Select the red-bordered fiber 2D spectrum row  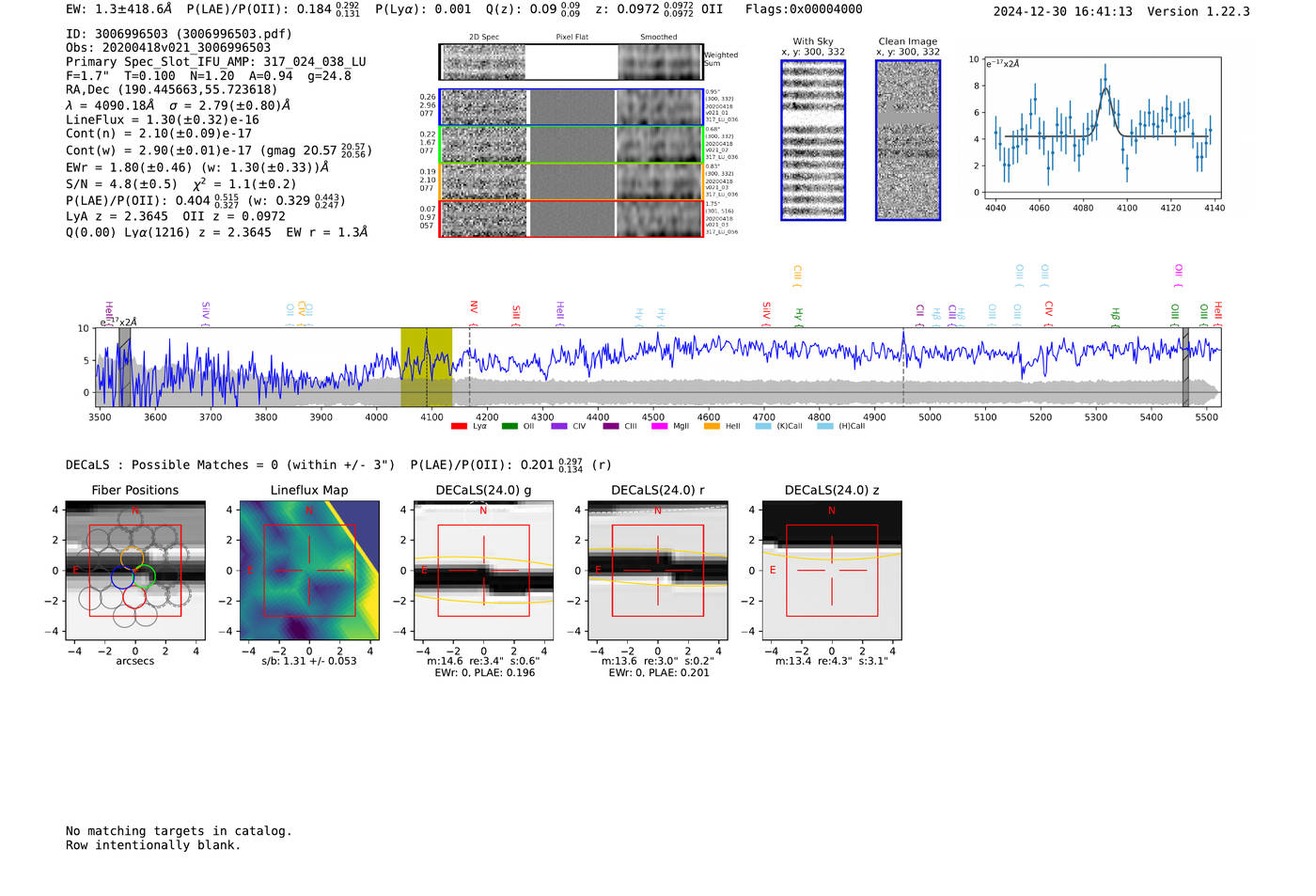click(x=571, y=218)
